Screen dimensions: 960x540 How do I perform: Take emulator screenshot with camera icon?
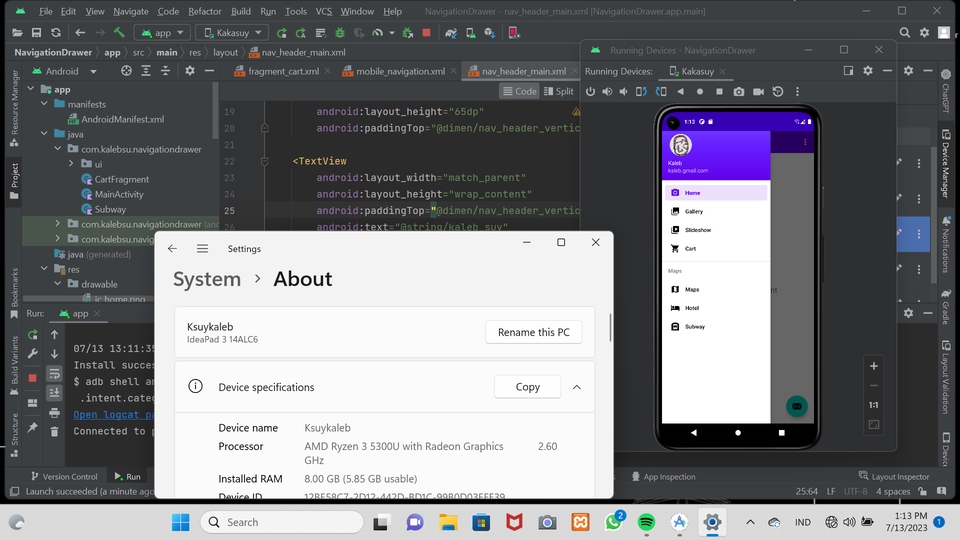[x=738, y=91]
